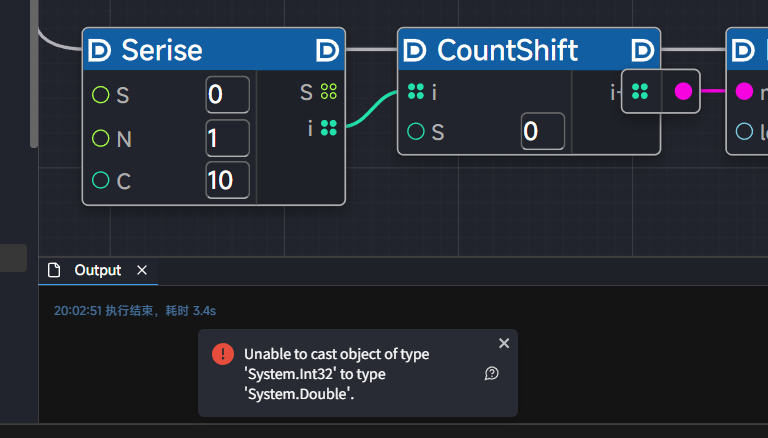Viewport: 768px width, 438px height.
Task: Select the C input port circle on Serise
Action: (x=100, y=180)
